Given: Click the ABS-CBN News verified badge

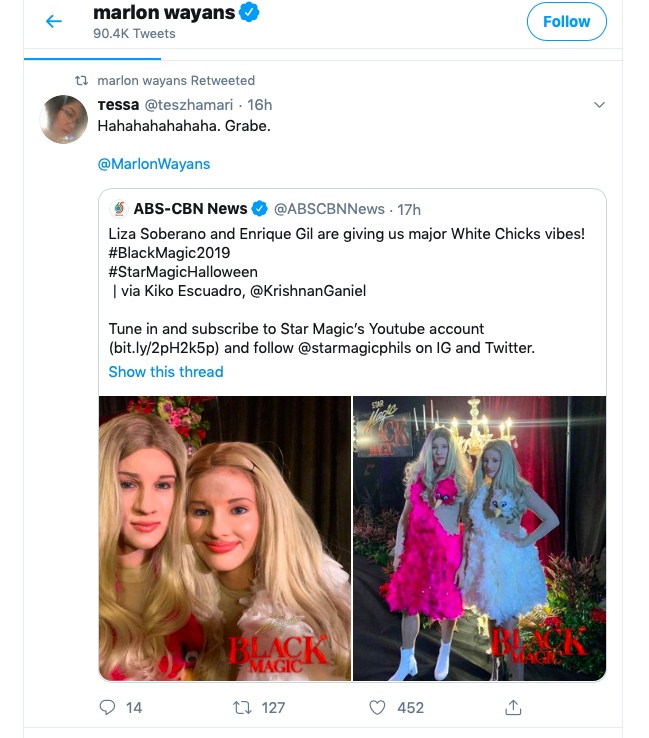Looking at the screenshot, I should pos(260,209).
